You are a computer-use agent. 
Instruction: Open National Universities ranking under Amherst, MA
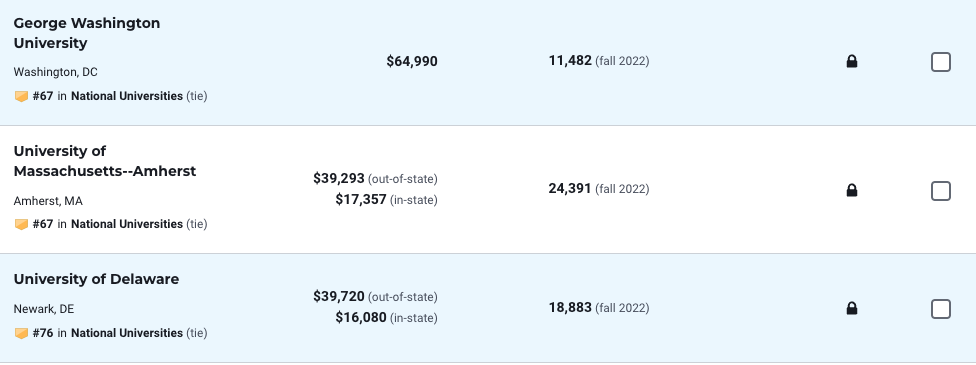(x=127, y=224)
